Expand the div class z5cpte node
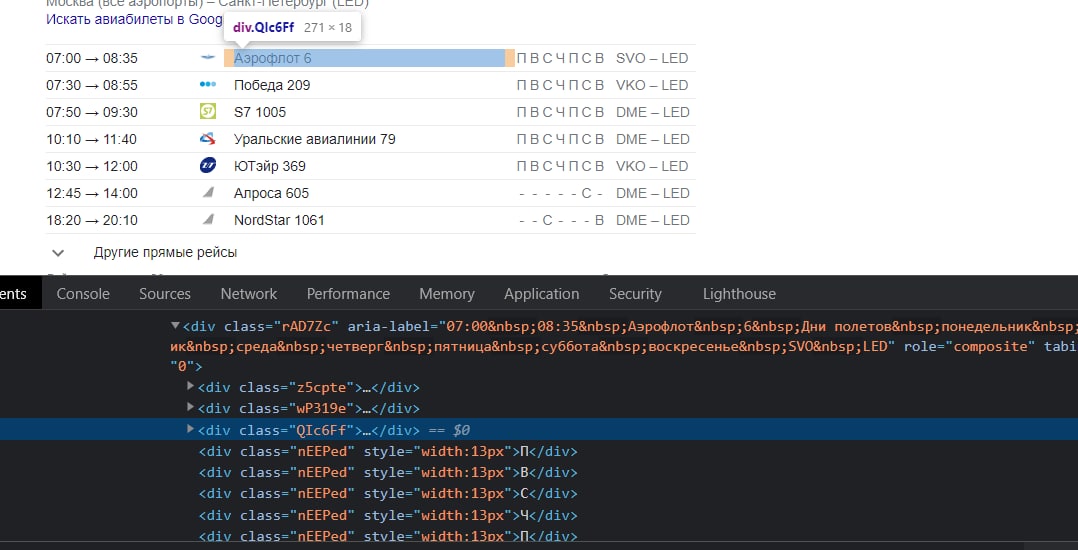This screenshot has width=1078, height=550. [x=190, y=386]
